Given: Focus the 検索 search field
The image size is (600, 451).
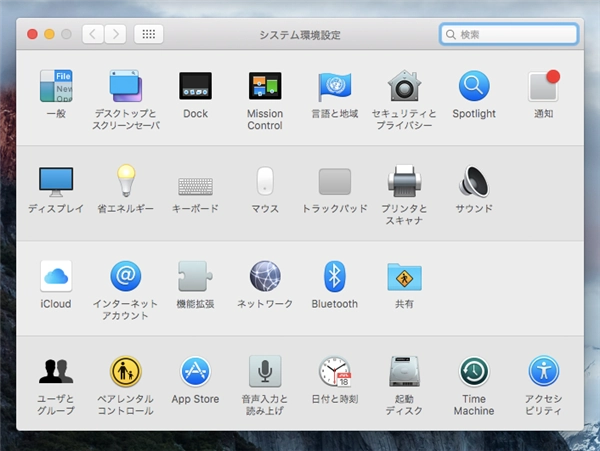Looking at the screenshot, I should click(x=509, y=34).
